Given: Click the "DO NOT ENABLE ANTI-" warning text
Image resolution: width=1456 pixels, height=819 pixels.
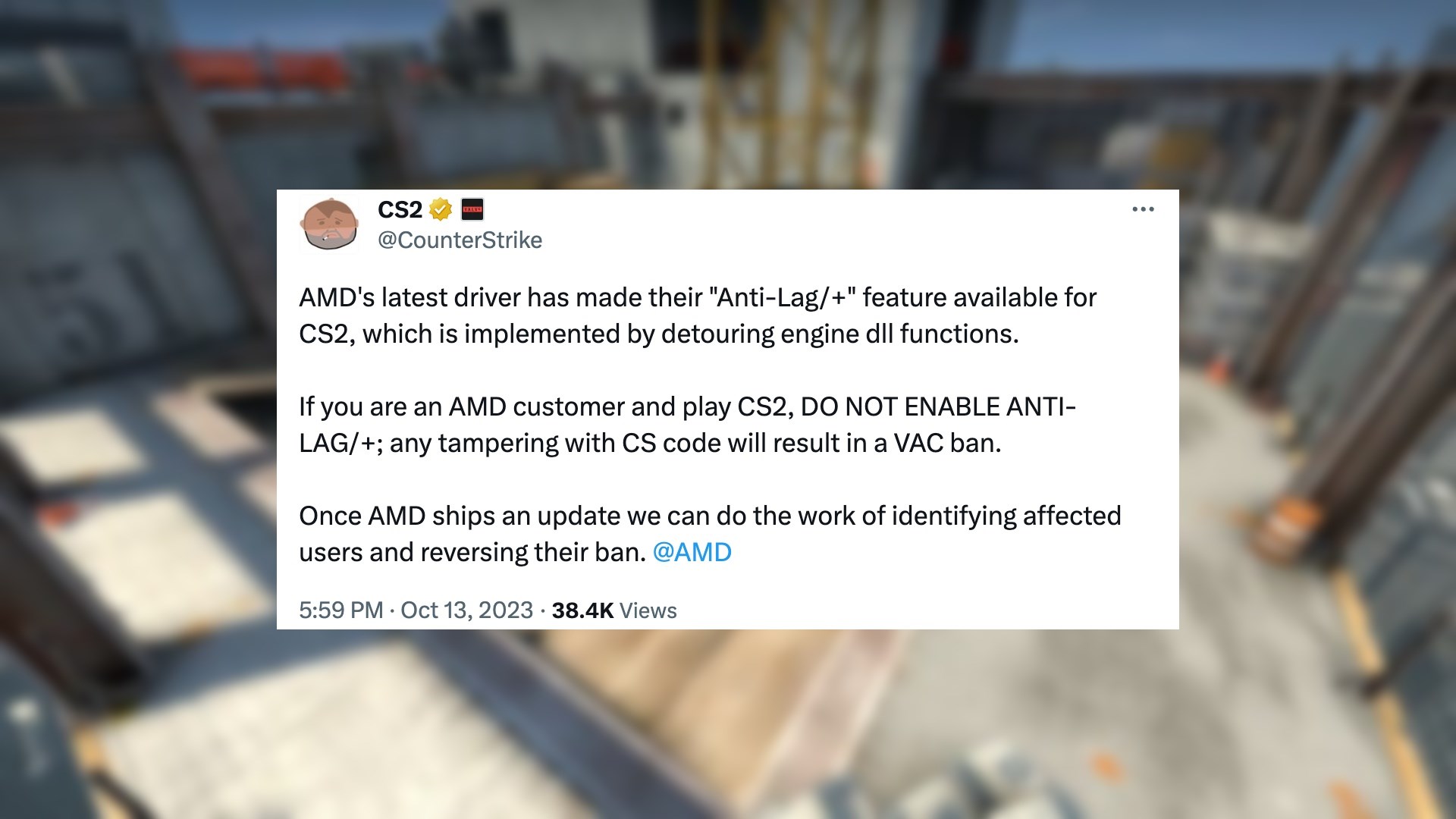Looking at the screenshot, I should tap(938, 406).
